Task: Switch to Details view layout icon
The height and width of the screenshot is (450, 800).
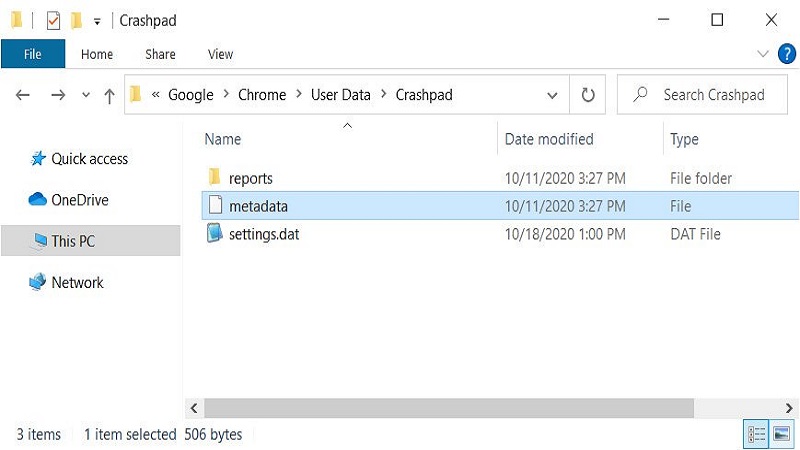Action: [757, 434]
